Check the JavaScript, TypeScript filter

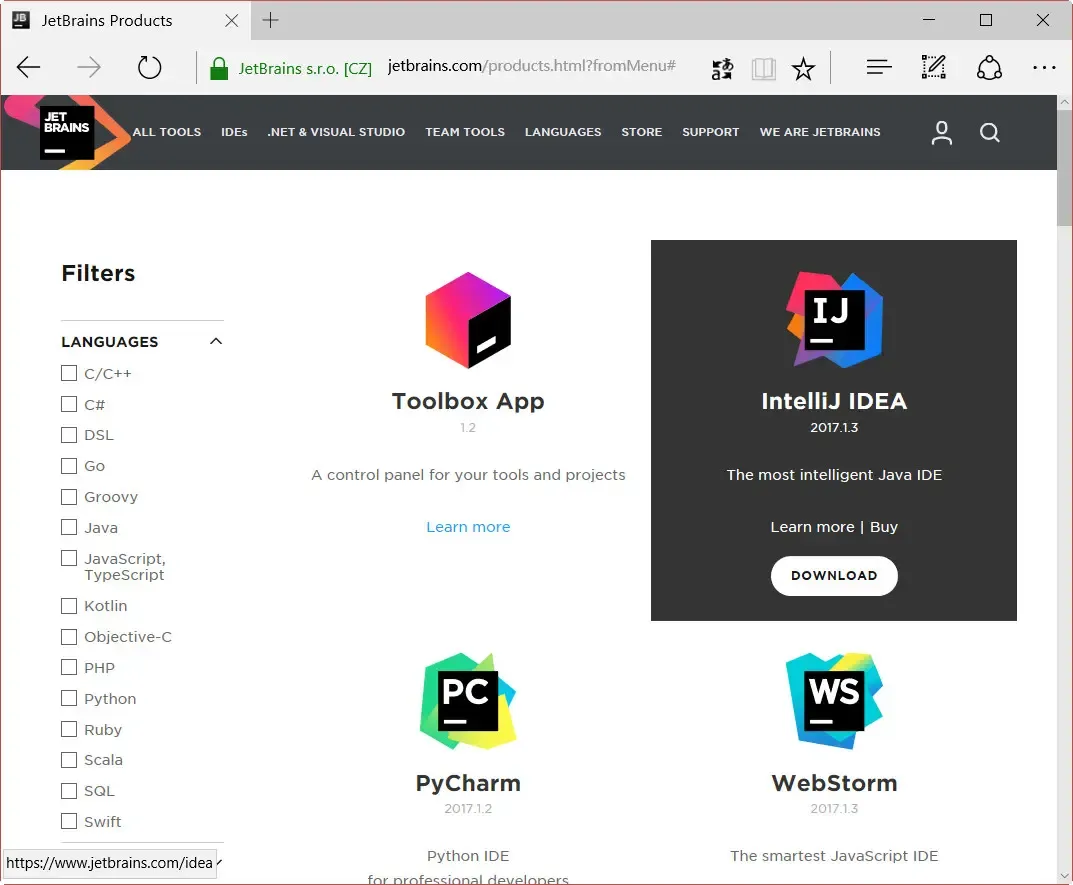[x=68, y=558]
